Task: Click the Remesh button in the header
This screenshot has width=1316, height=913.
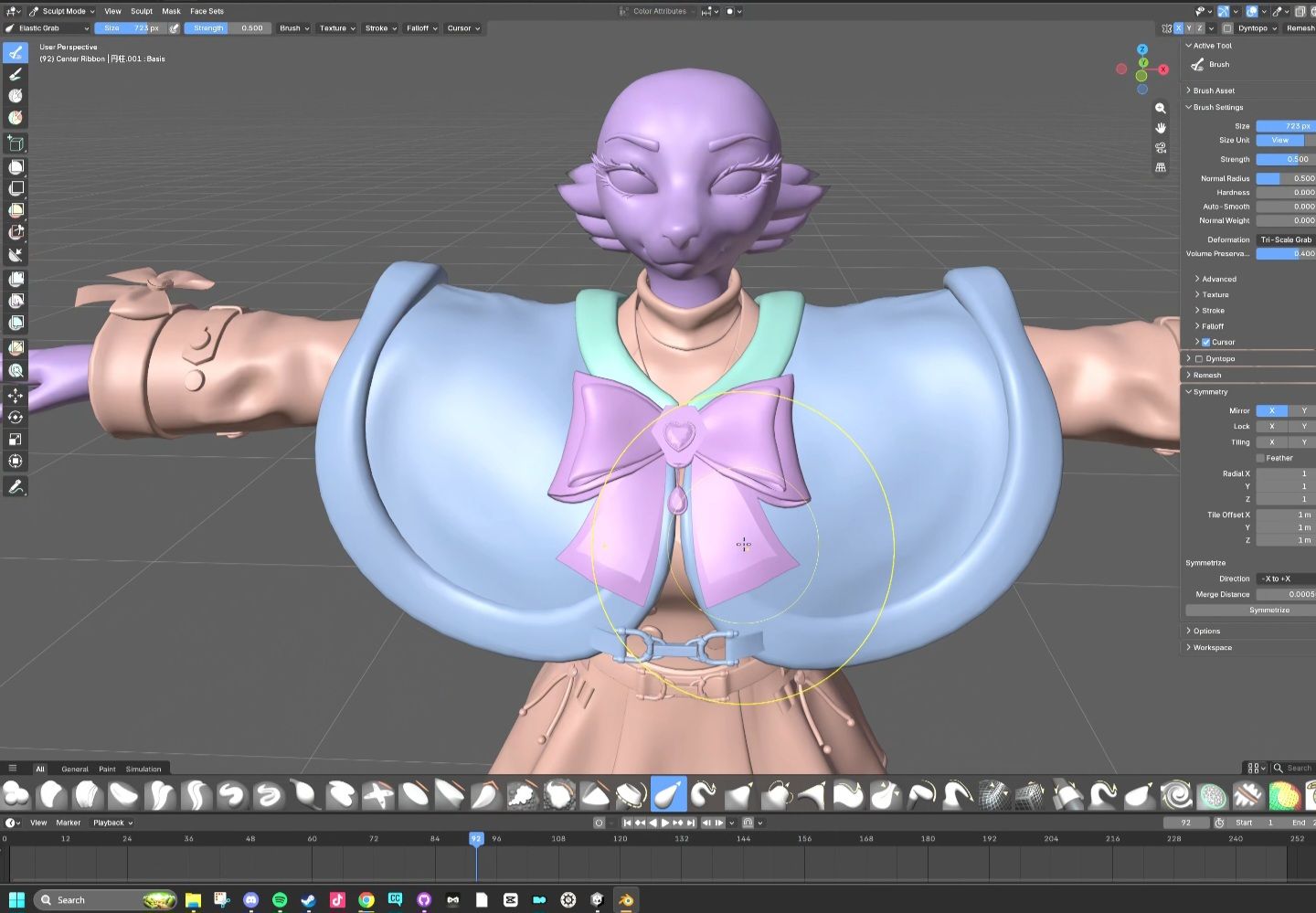Action: [x=1300, y=28]
